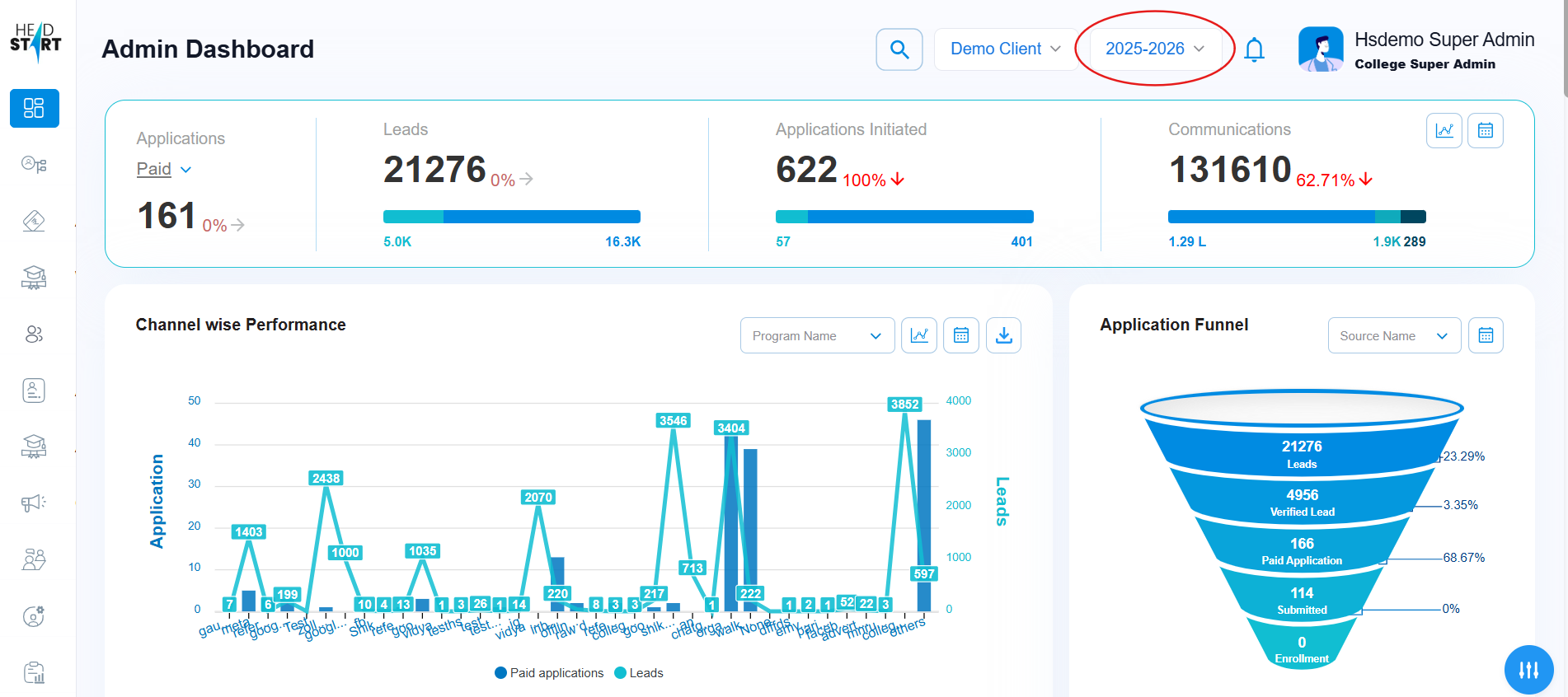Click trend chart icon in stats card

(1444, 131)
